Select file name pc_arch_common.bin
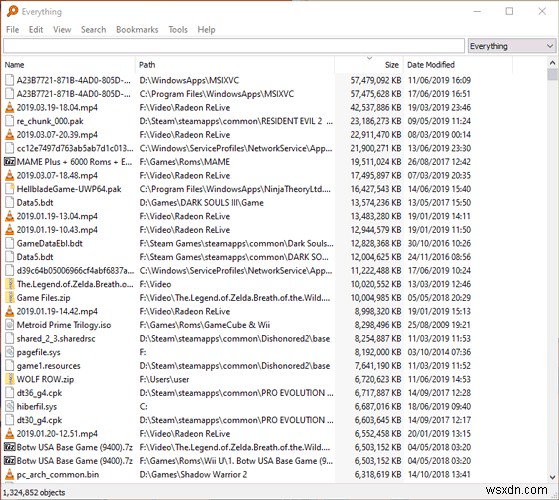559x500 pixels. coord(58,474)
